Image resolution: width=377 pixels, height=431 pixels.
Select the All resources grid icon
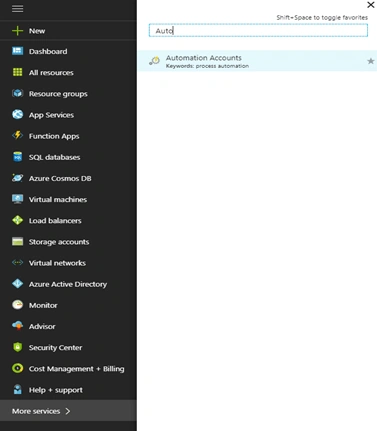[17, 72]
